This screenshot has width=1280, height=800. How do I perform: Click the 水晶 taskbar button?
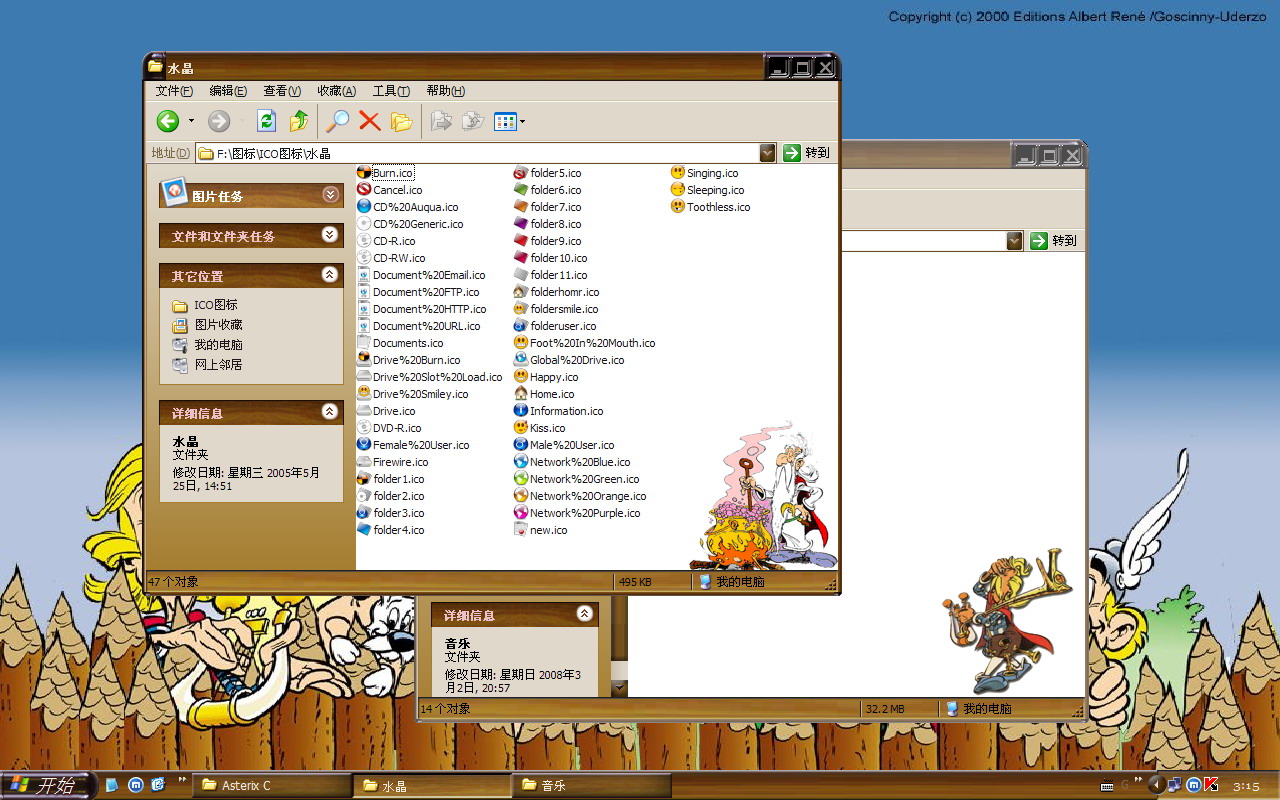point(432,785)
